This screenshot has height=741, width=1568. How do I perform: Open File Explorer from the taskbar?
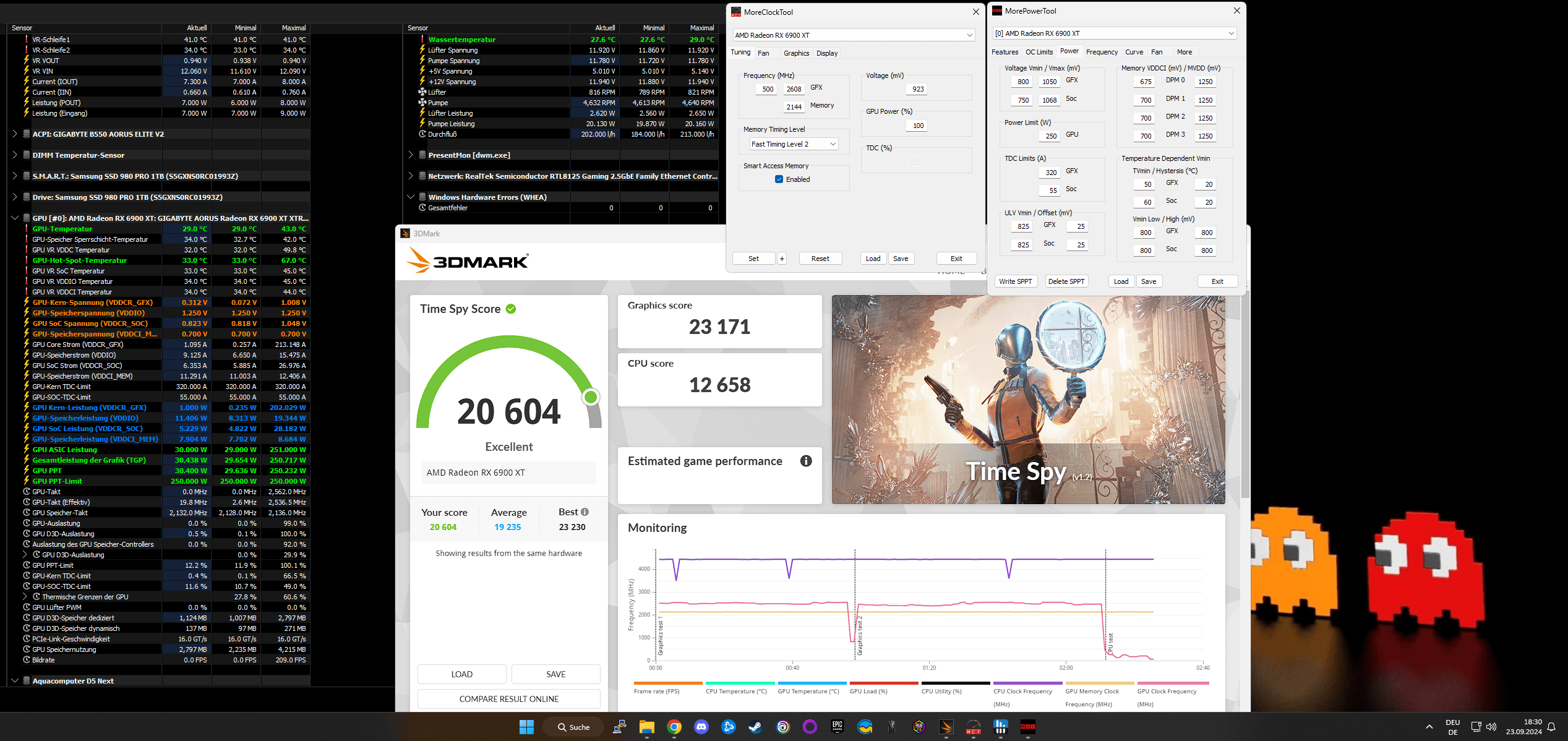[646, 727]
